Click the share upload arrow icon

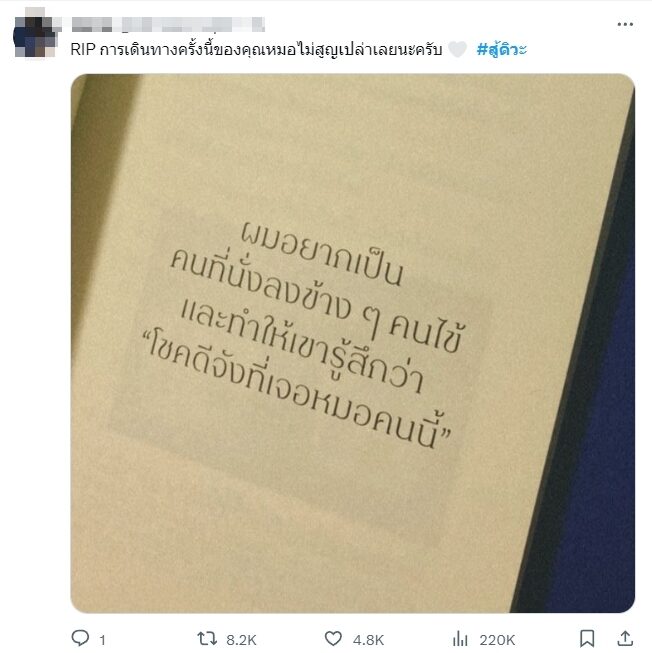625,638
